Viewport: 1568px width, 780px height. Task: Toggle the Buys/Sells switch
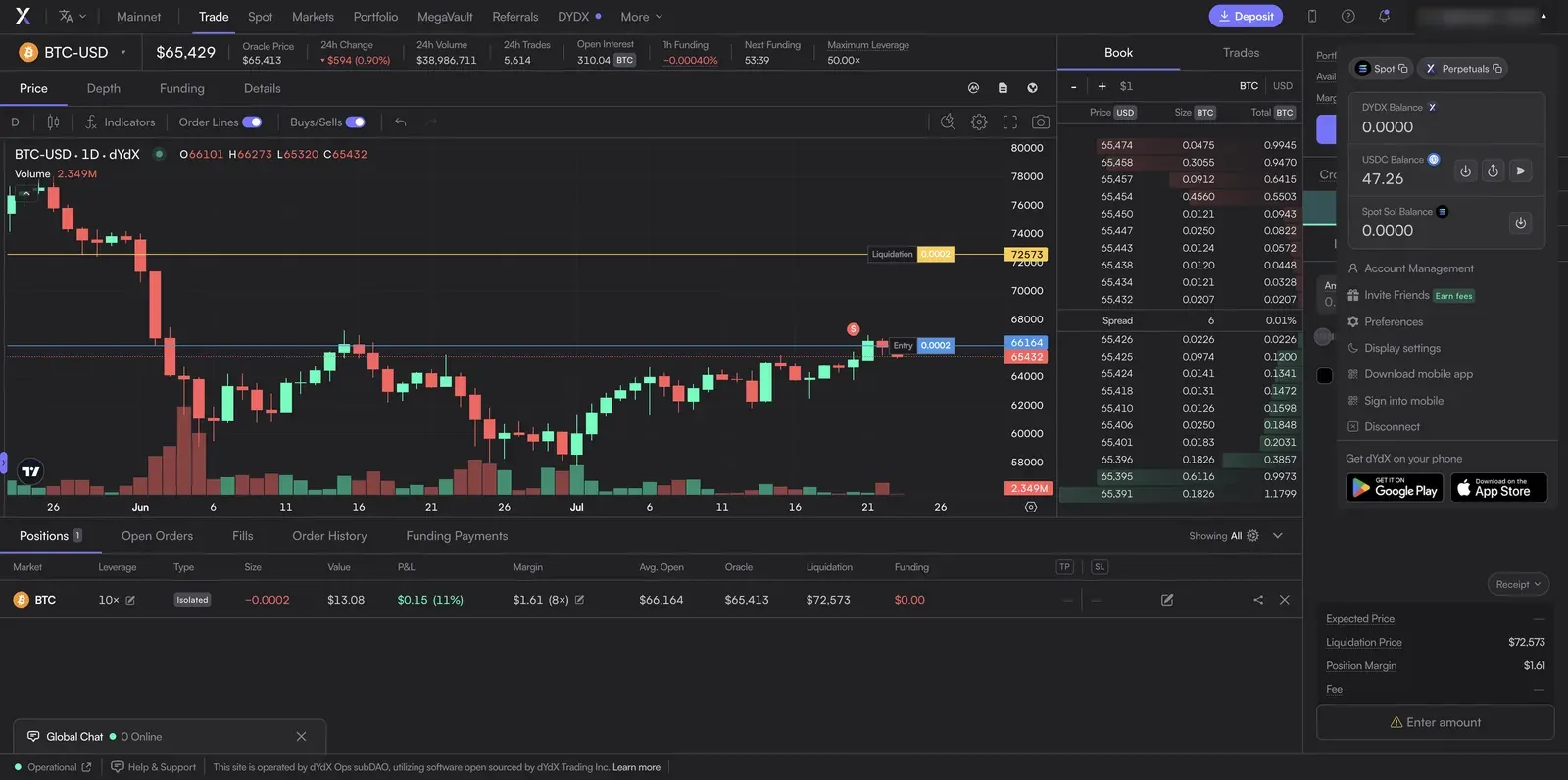[355, 122]
